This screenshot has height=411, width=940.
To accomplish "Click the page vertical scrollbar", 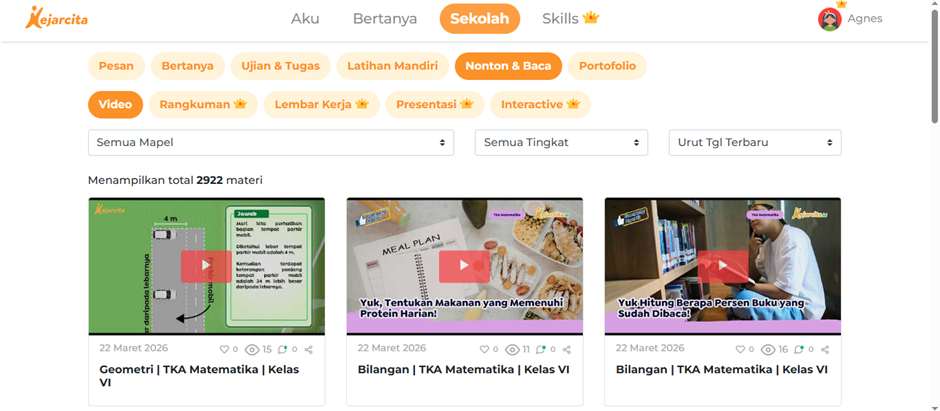I will 935,66.
